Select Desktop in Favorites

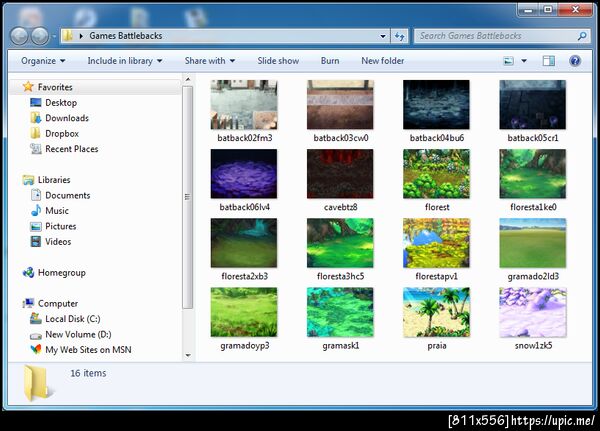click(61, 103)
